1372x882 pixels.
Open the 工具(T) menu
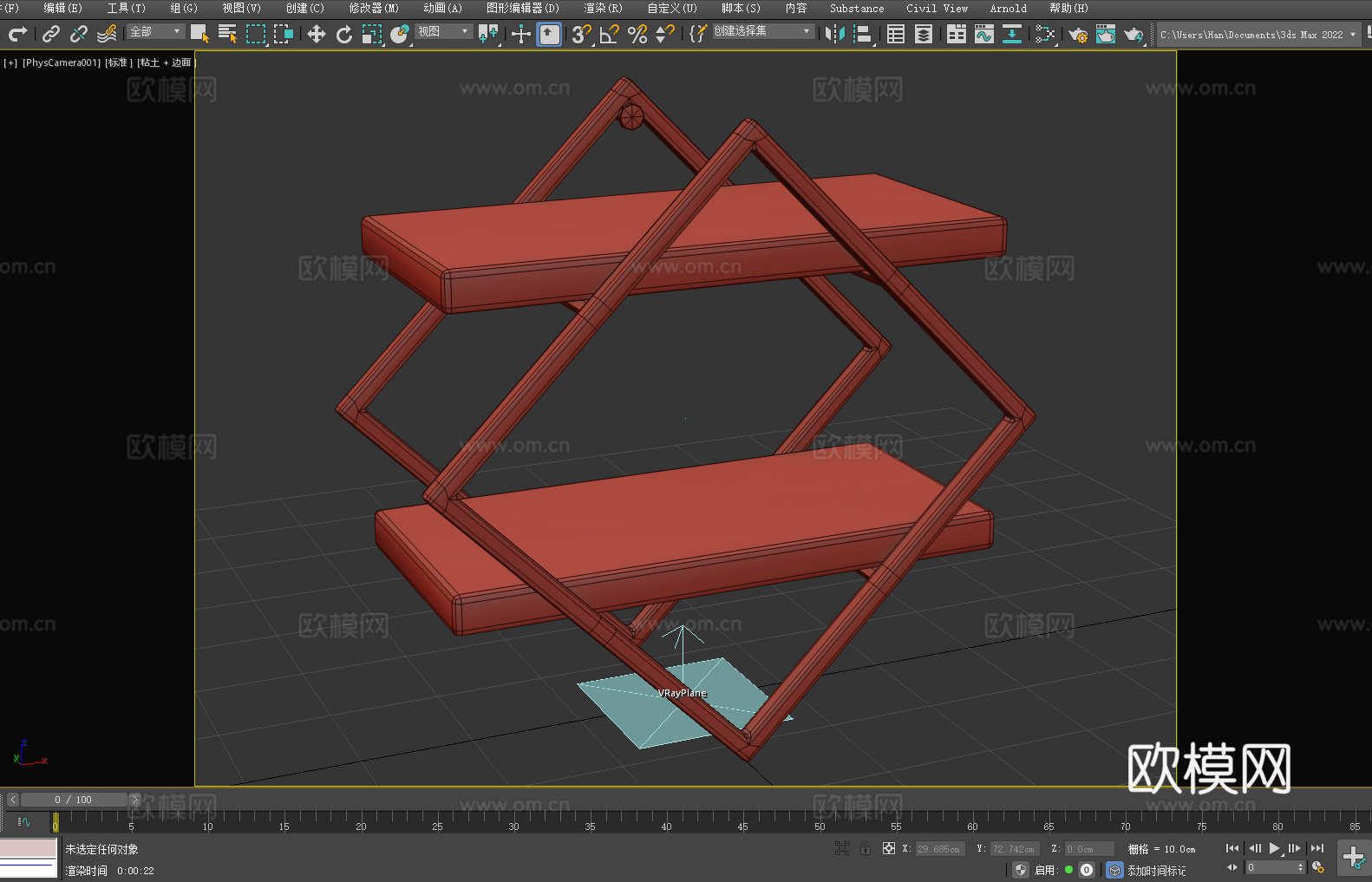point(127,8)
